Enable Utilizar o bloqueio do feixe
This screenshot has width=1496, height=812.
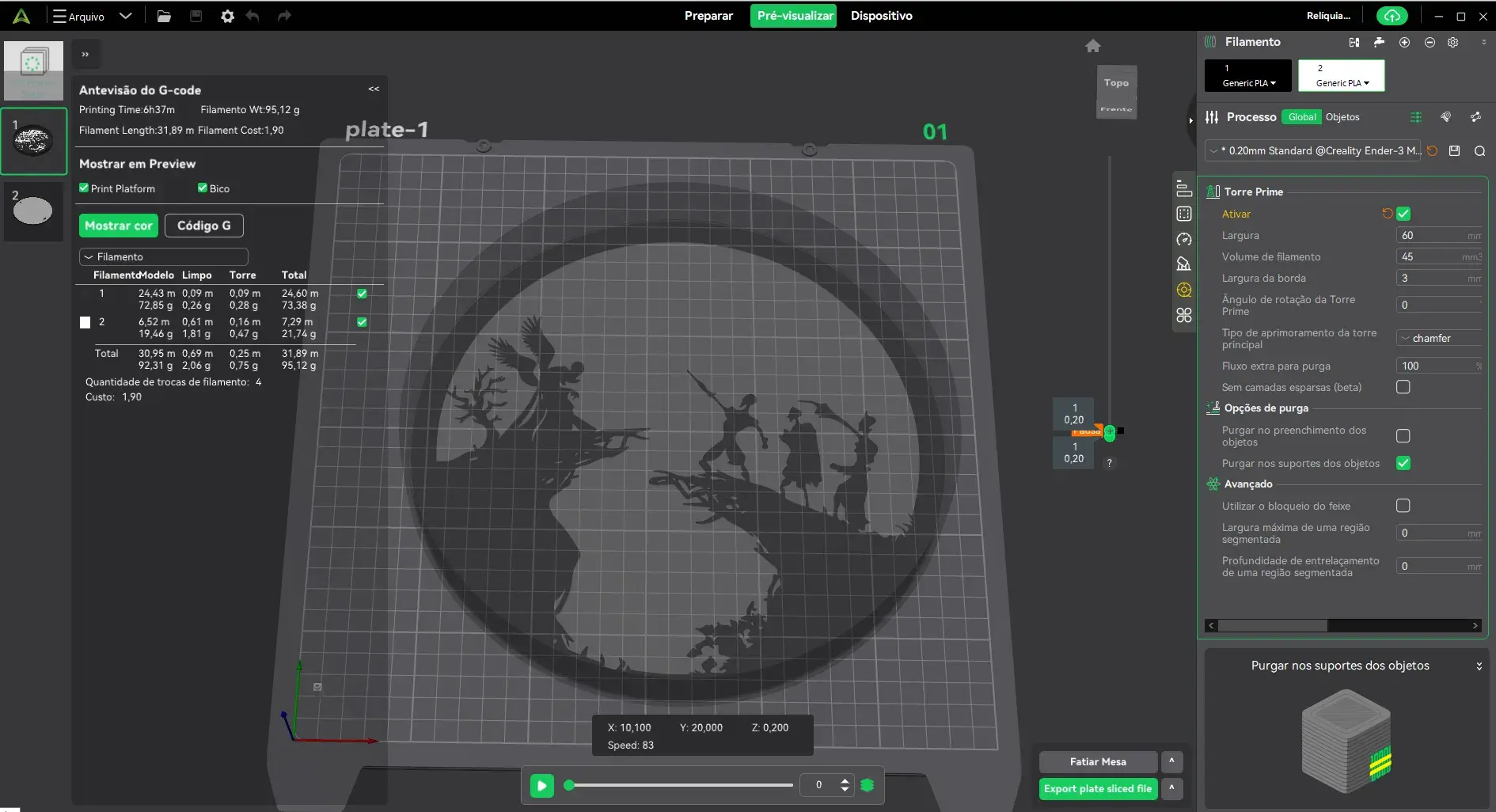1403,506
